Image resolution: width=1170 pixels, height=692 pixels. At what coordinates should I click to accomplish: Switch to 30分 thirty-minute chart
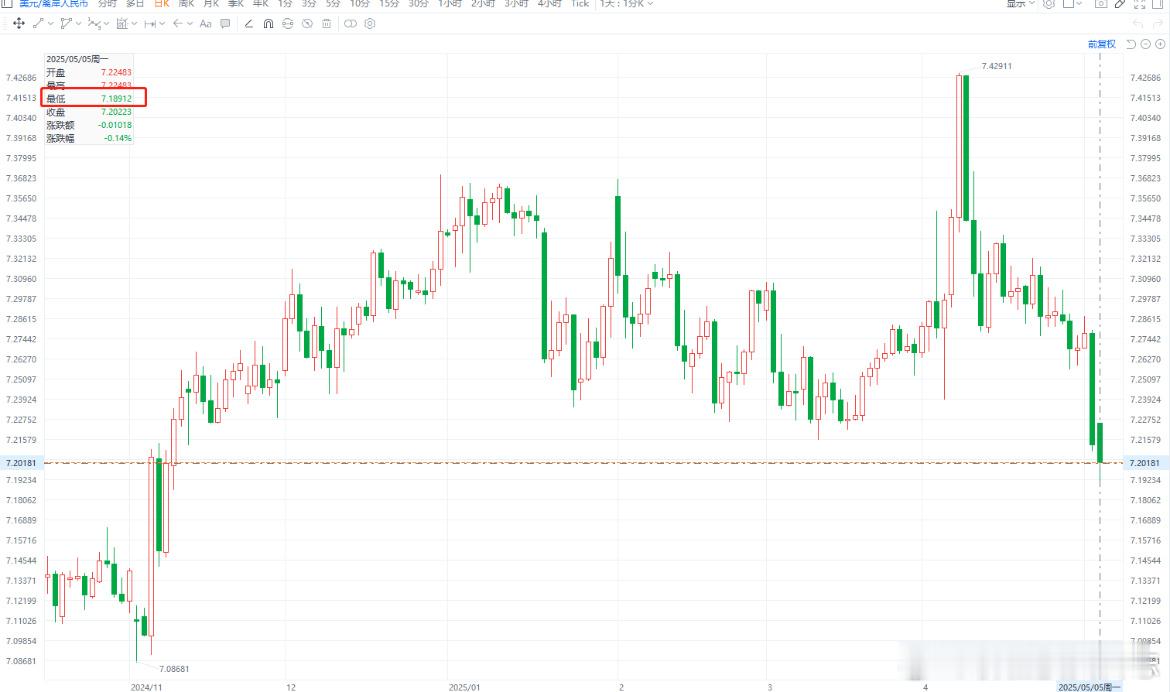click(x=419, y=4)
